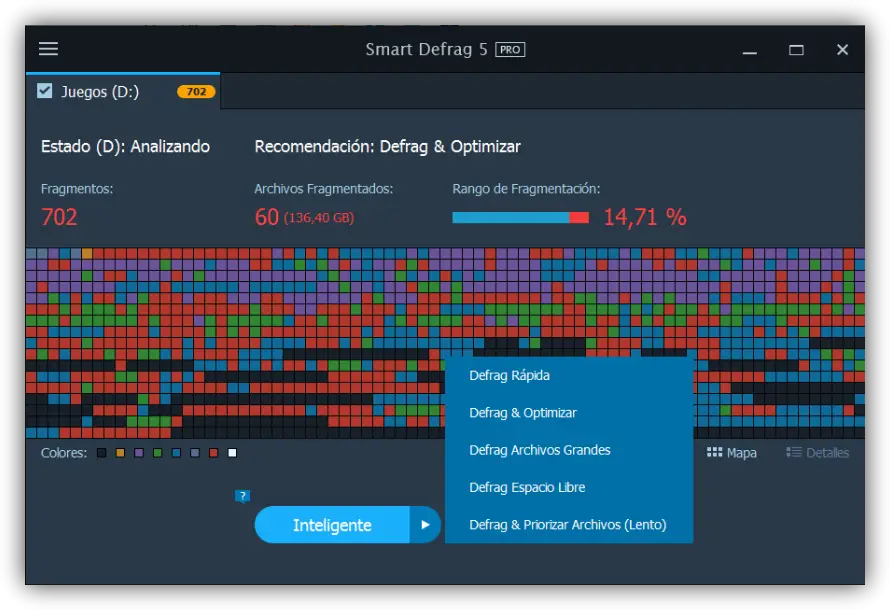
Task: Click the green color legend swatch
Action: click(x=158, y=453)
